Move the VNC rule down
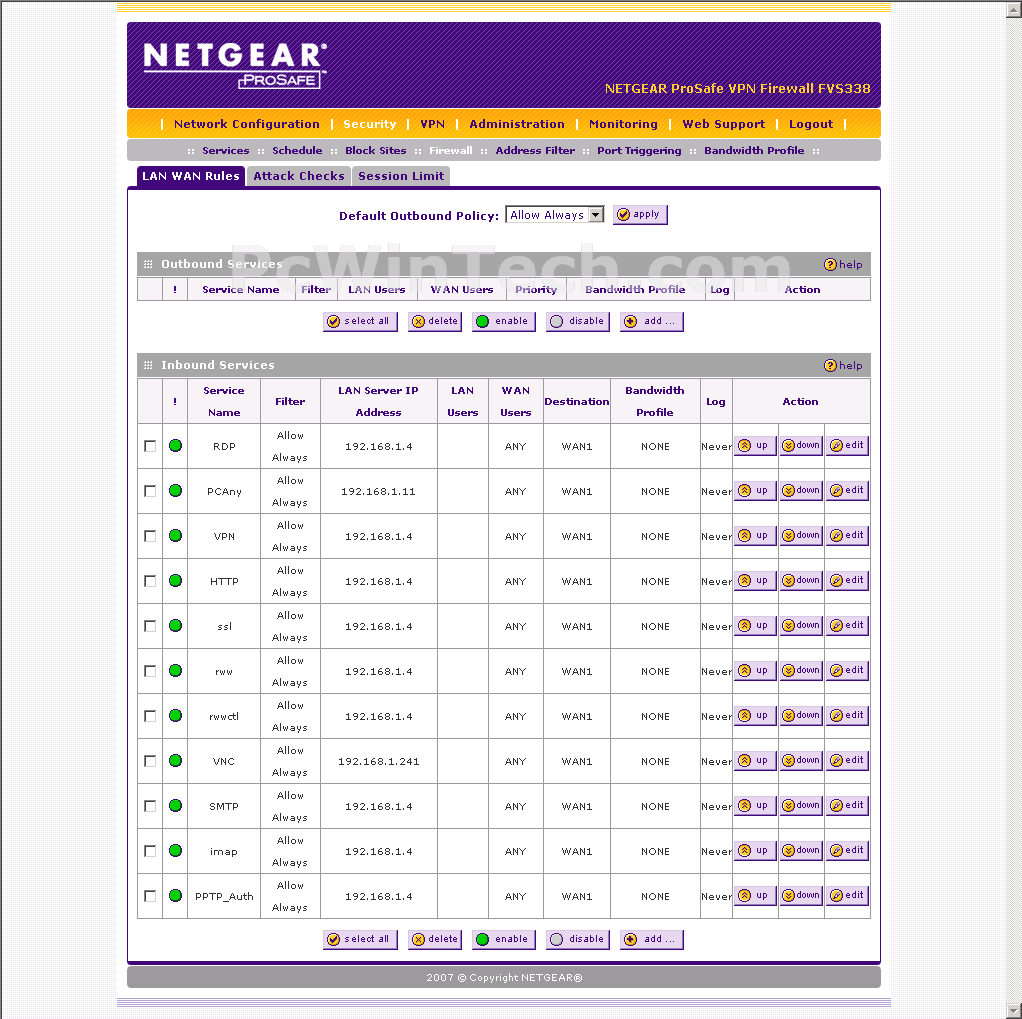 [x=801, y=761]
